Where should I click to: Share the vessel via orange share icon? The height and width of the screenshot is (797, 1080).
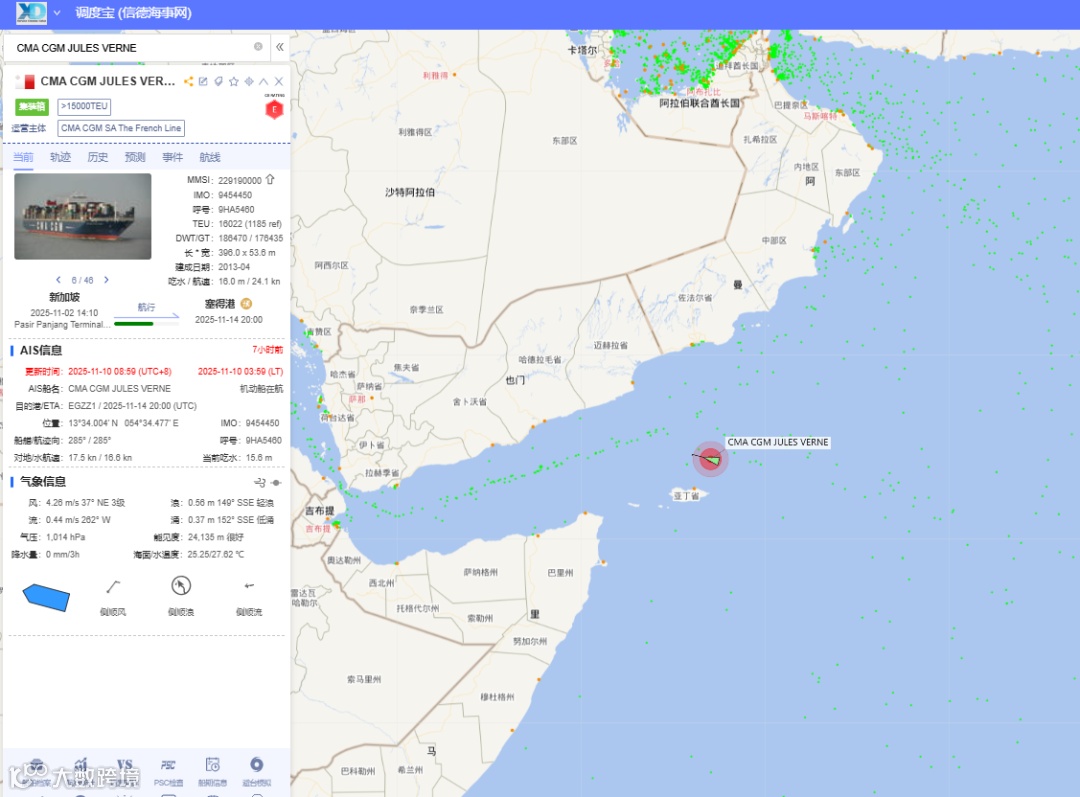pyautogui.click(x=188, y=81)
